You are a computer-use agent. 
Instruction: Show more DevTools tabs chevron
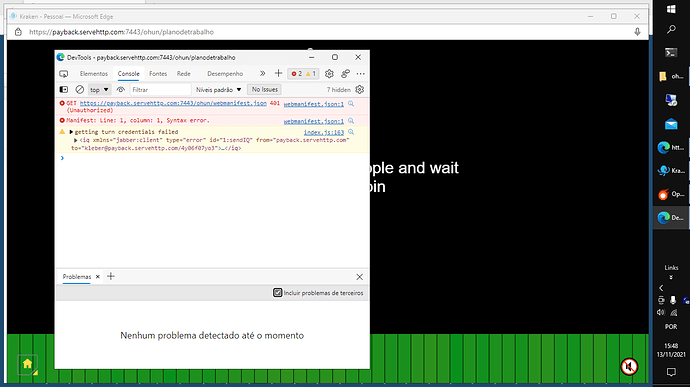click(262, 74)
